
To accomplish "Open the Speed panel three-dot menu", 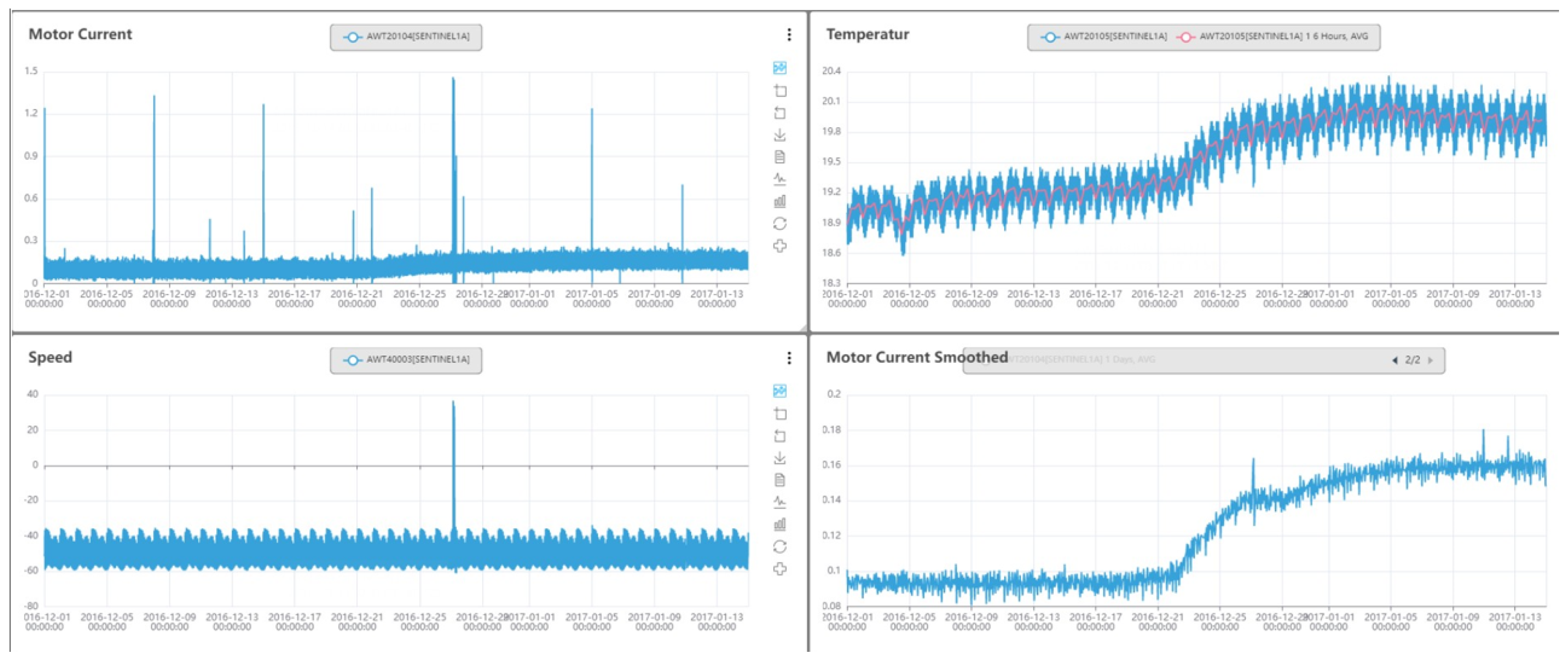I will [790, 358].
